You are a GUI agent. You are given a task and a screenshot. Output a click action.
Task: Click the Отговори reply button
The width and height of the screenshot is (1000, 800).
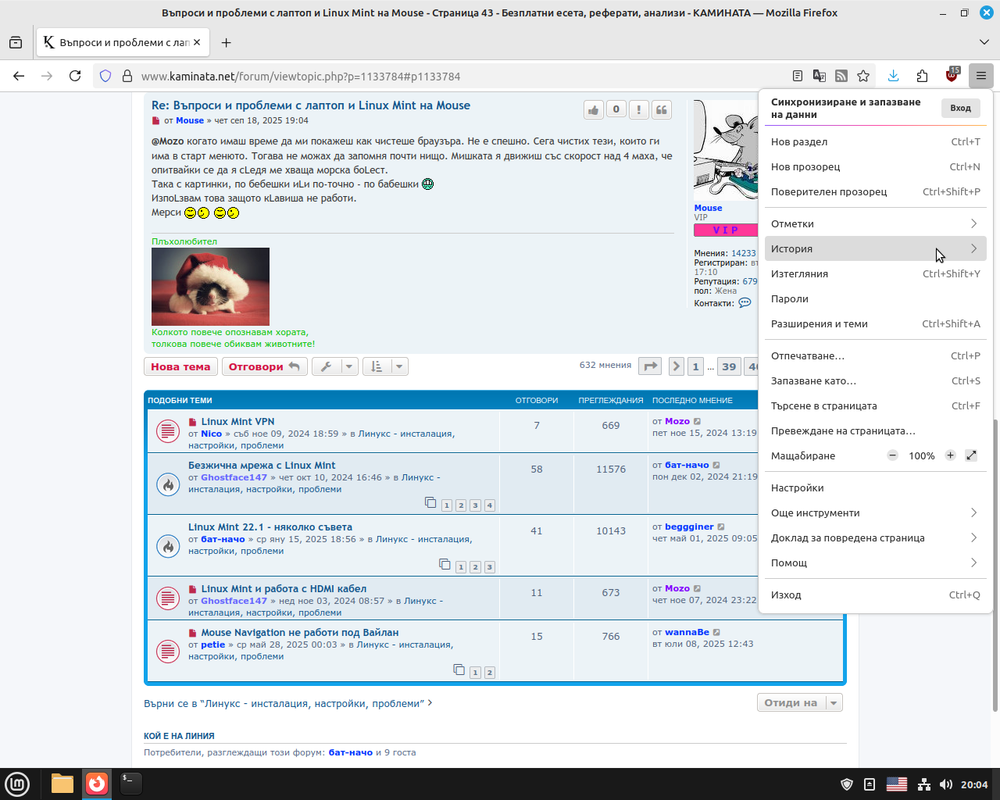click(x=264, y=366)
